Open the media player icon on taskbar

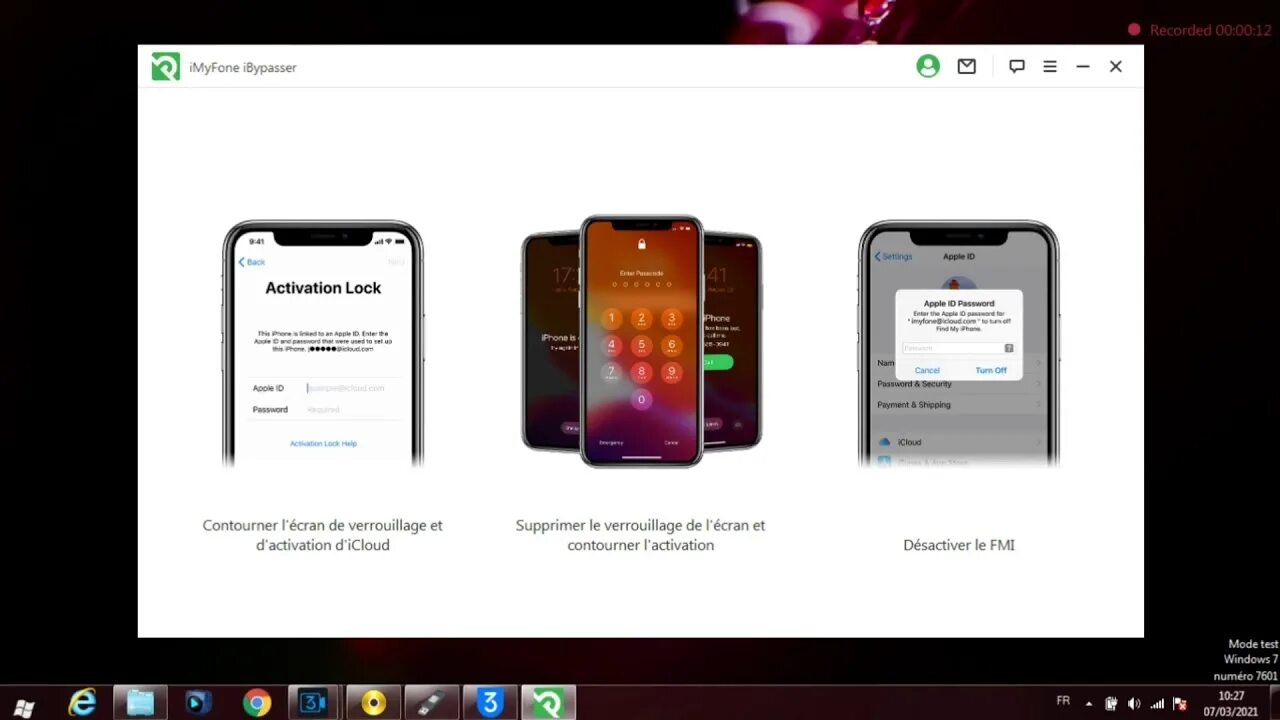point(198,703)
